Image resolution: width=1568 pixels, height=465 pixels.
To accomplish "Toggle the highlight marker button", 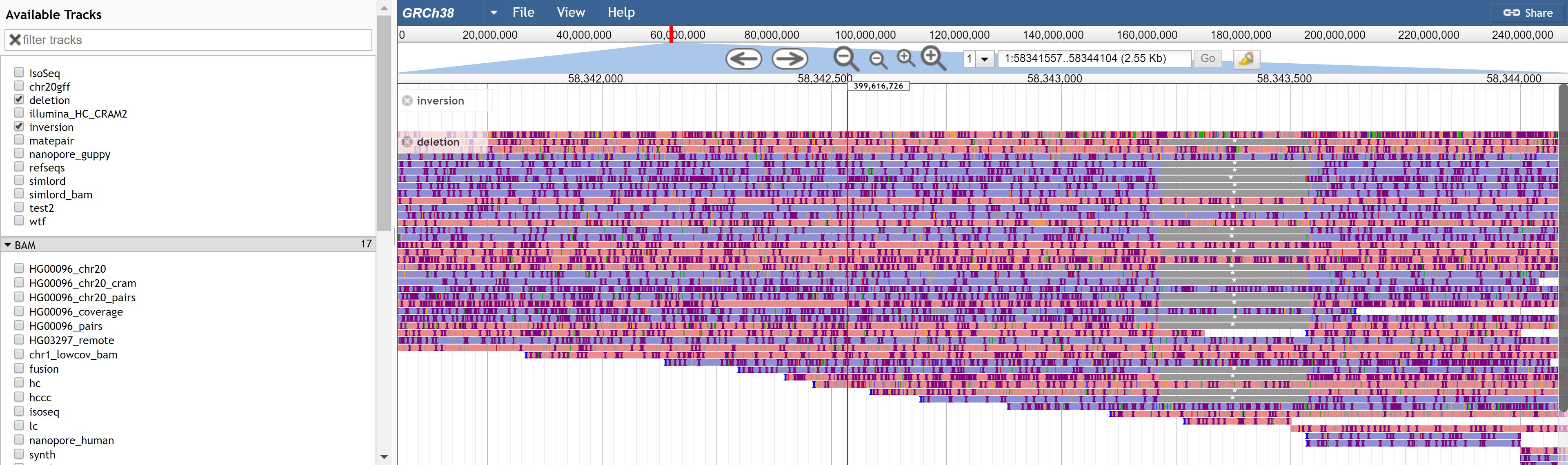I will (x=1246, y=58).
